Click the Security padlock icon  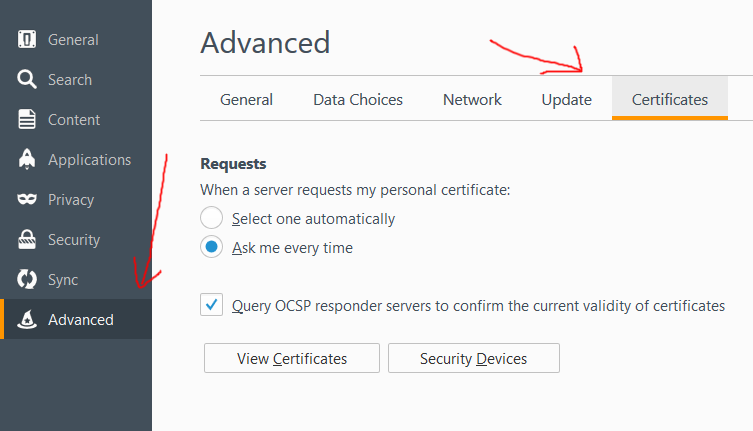(x=27, y=239)
